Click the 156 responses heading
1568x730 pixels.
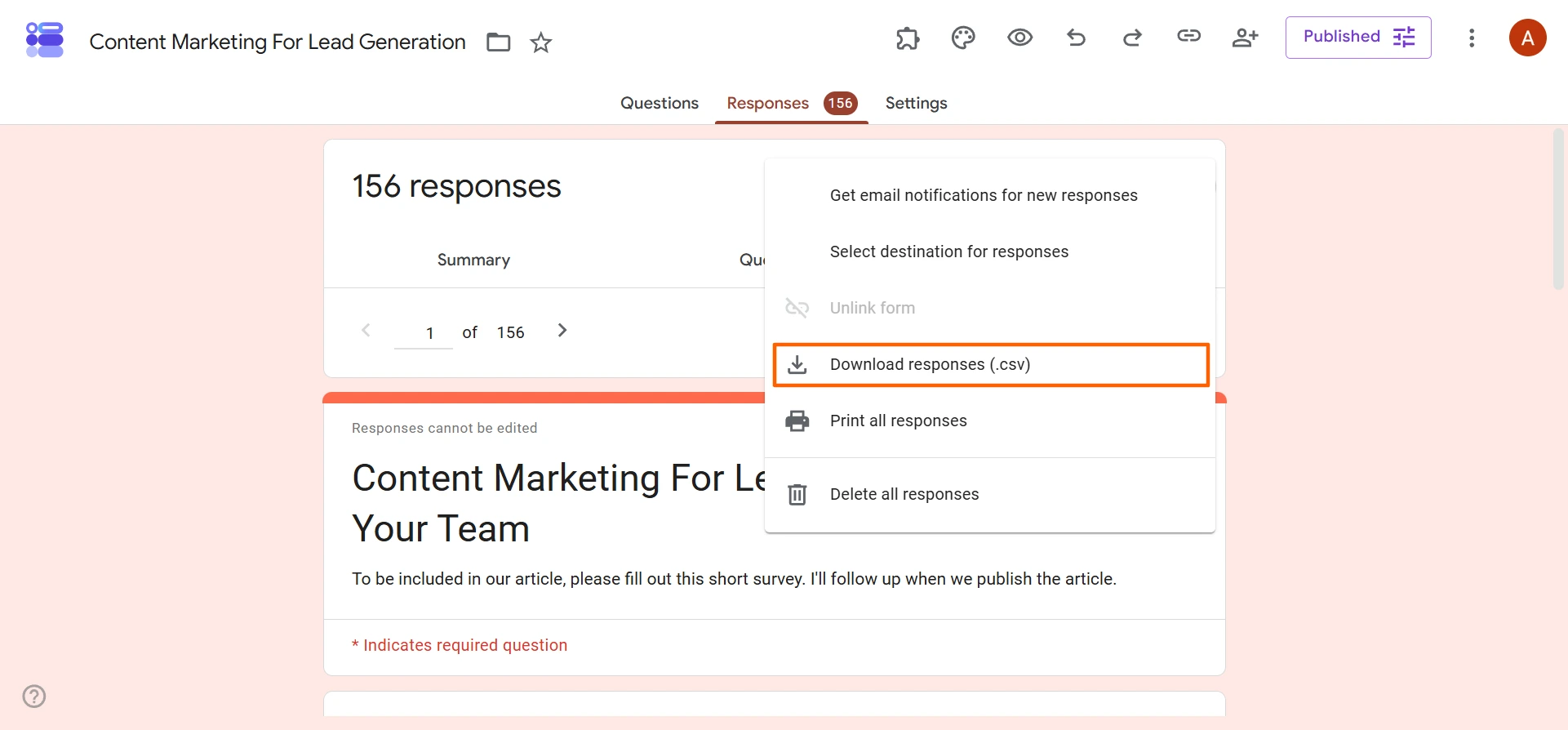point(456,186)
